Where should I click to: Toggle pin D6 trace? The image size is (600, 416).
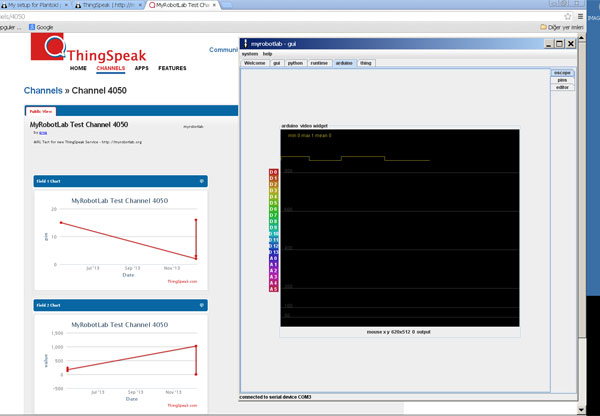pyautogui.click(x=273, y=209)
